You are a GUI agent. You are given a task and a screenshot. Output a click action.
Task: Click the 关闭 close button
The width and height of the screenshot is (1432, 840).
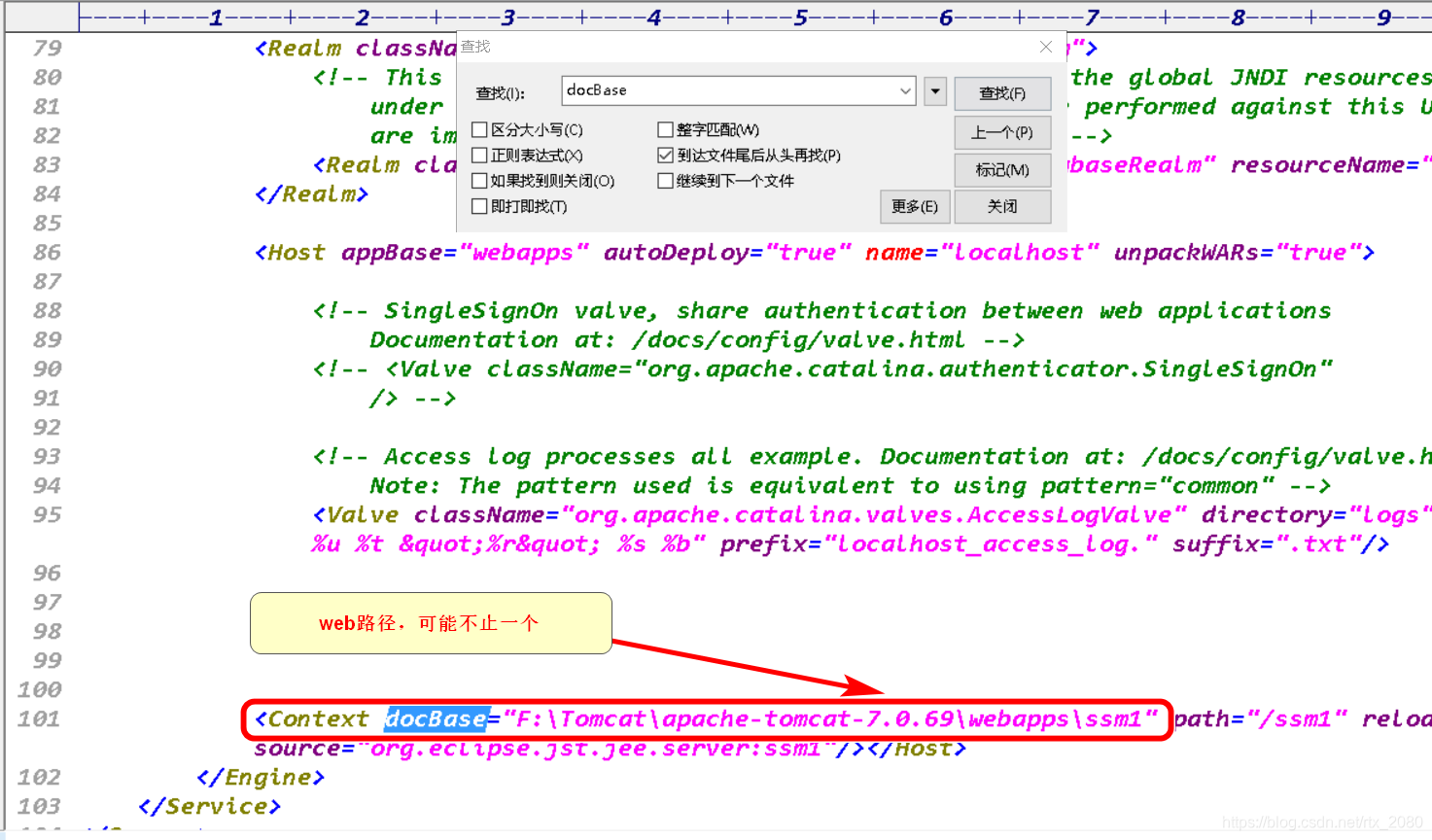point(1002,206)
